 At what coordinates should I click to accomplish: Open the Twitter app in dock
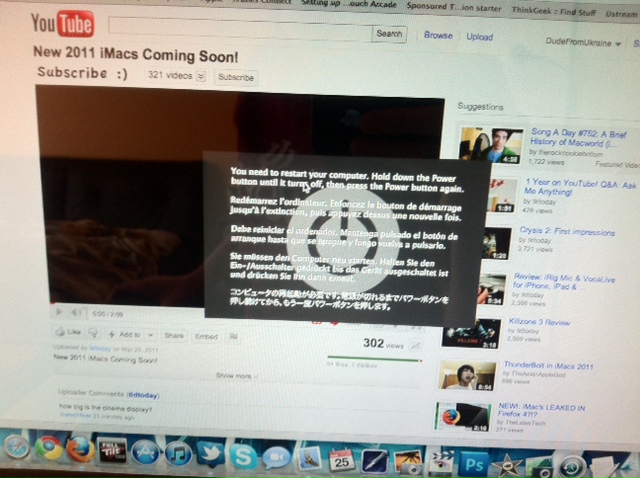pos(210,454)
